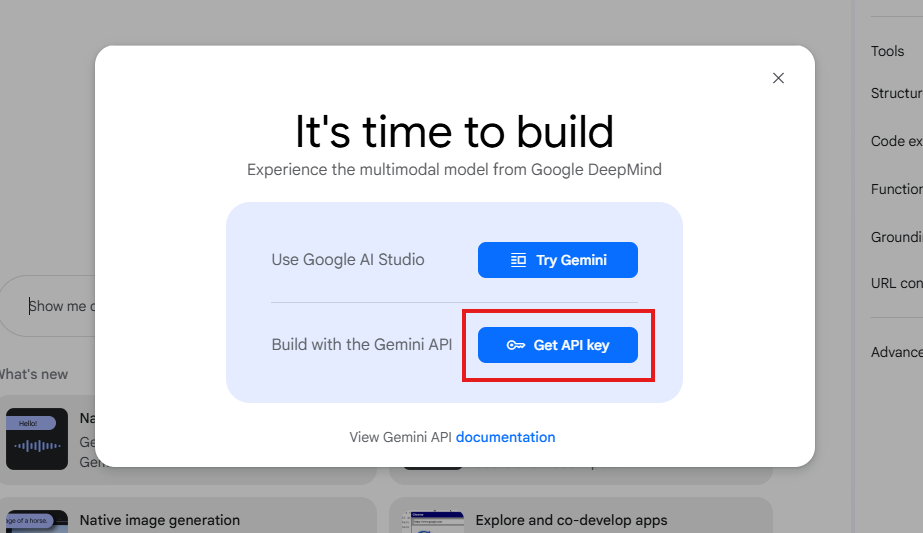
Task: Click the Get API key button
Action: pyautogui.click(x=557, y=345)
